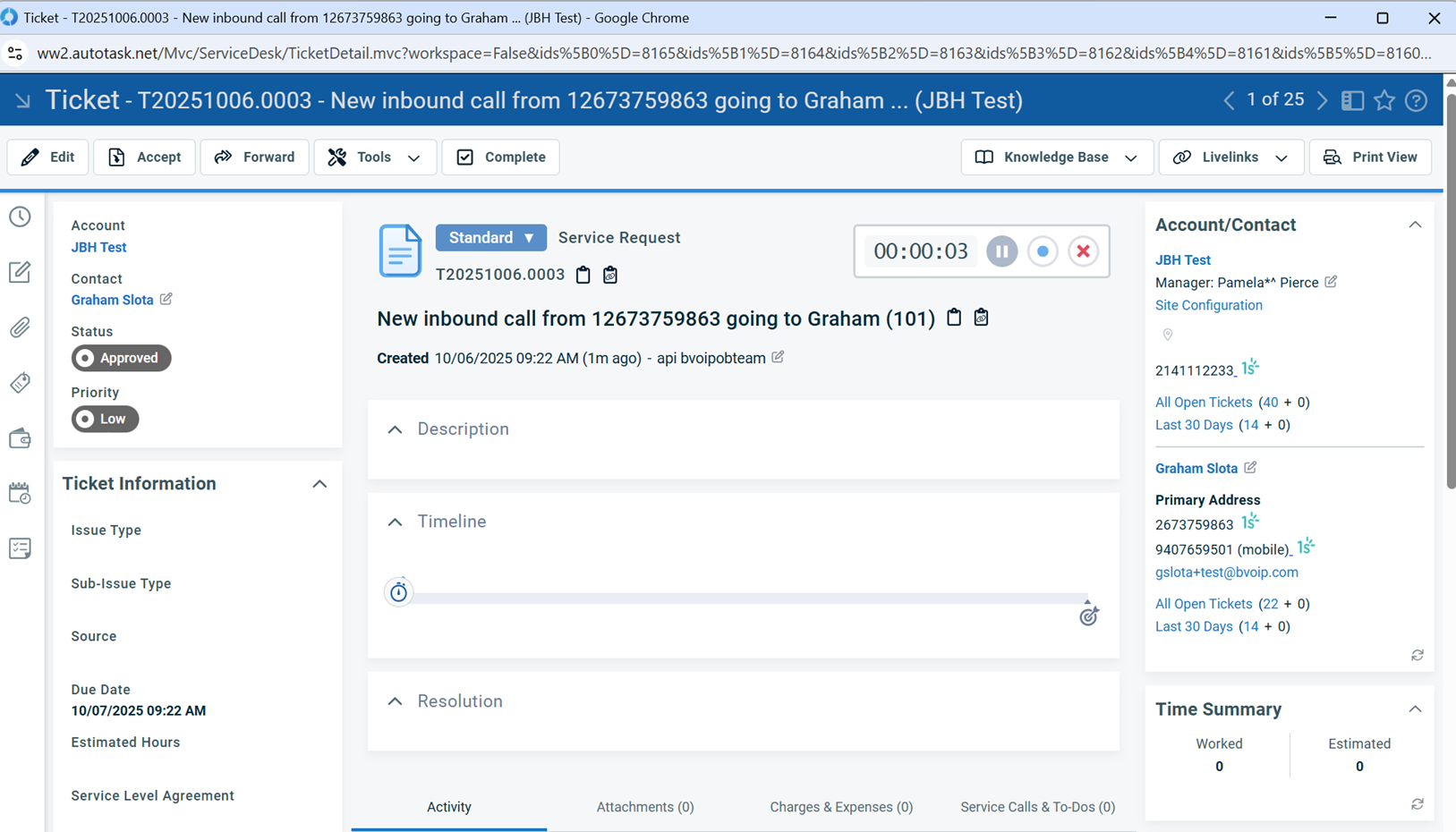Open the paperclip attachments icon in sidebar
1456x832 pixels.
[x=20, y=327]
